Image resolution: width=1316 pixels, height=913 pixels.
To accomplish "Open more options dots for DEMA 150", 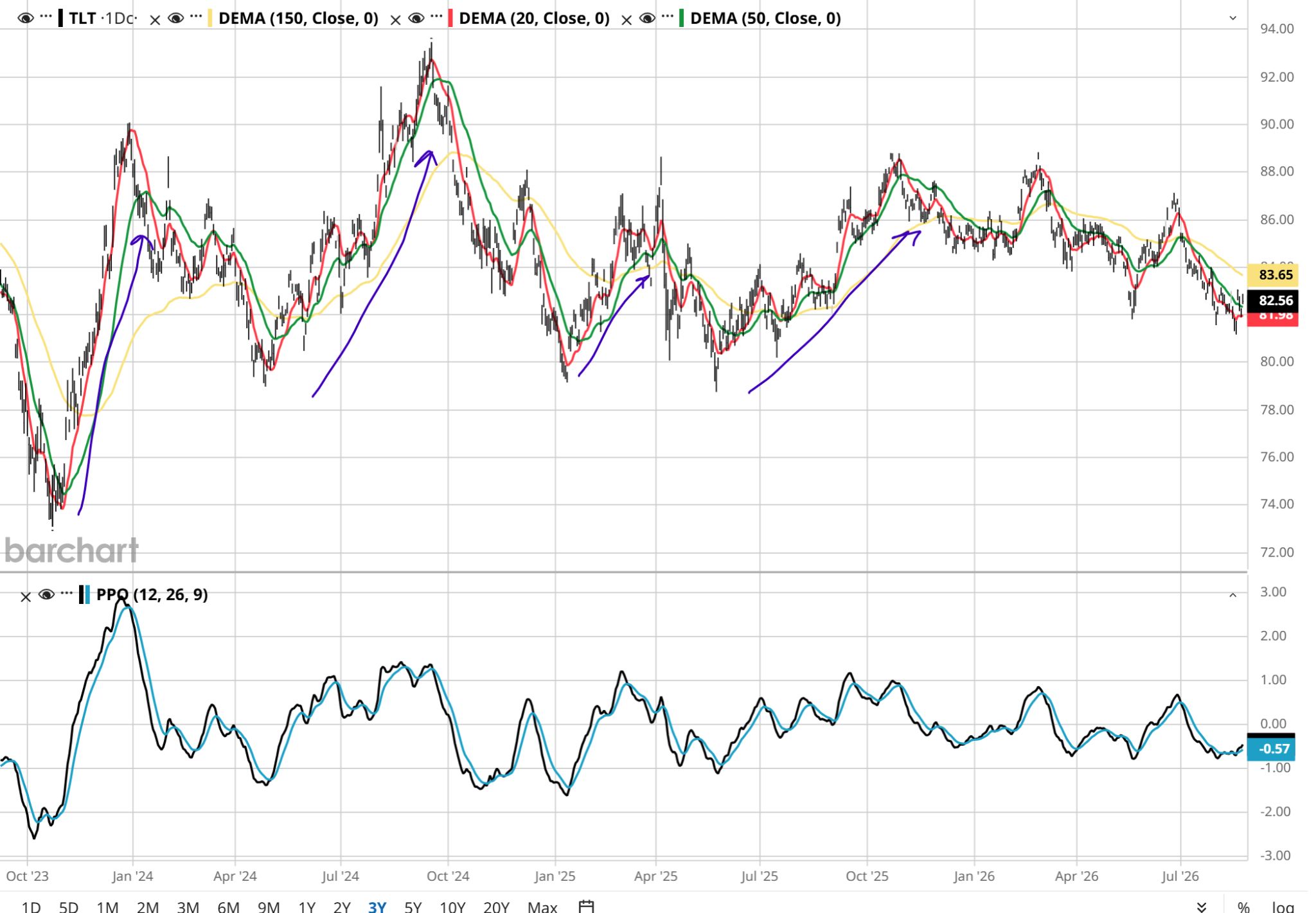I will [x=196, y=17].
